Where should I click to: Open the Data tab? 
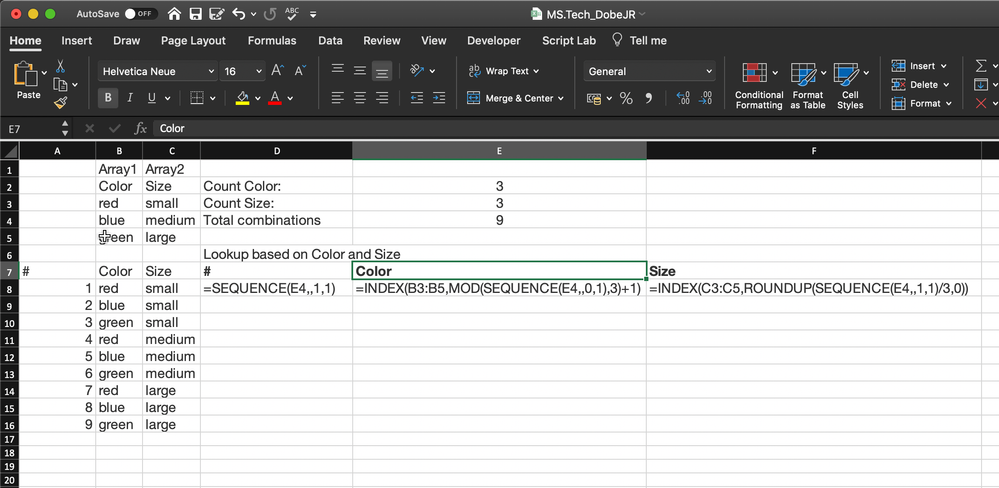pos(330,40)
